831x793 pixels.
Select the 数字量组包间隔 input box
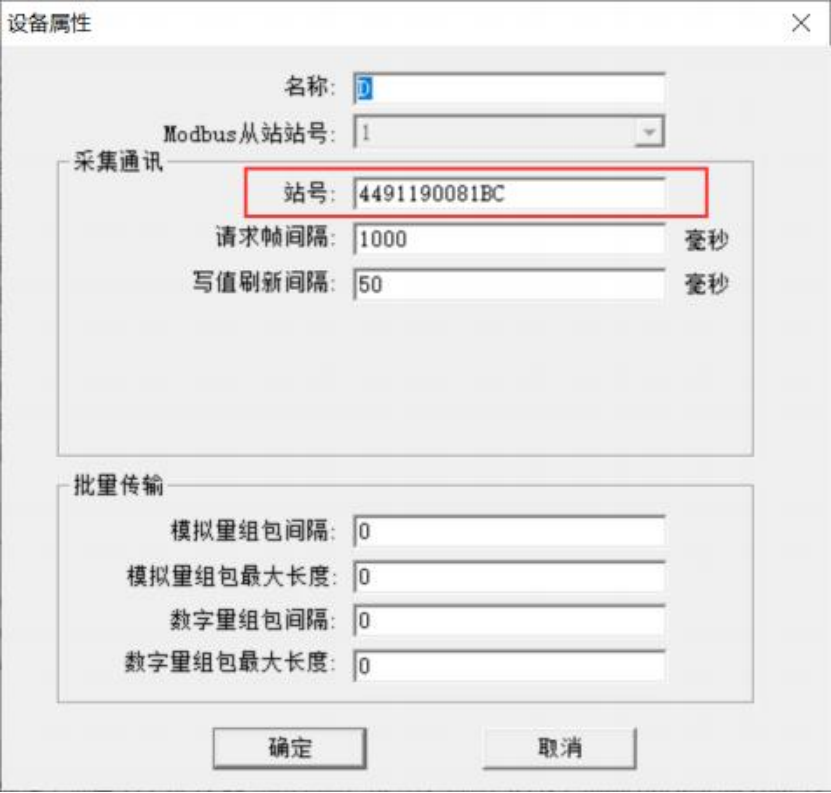509,621
